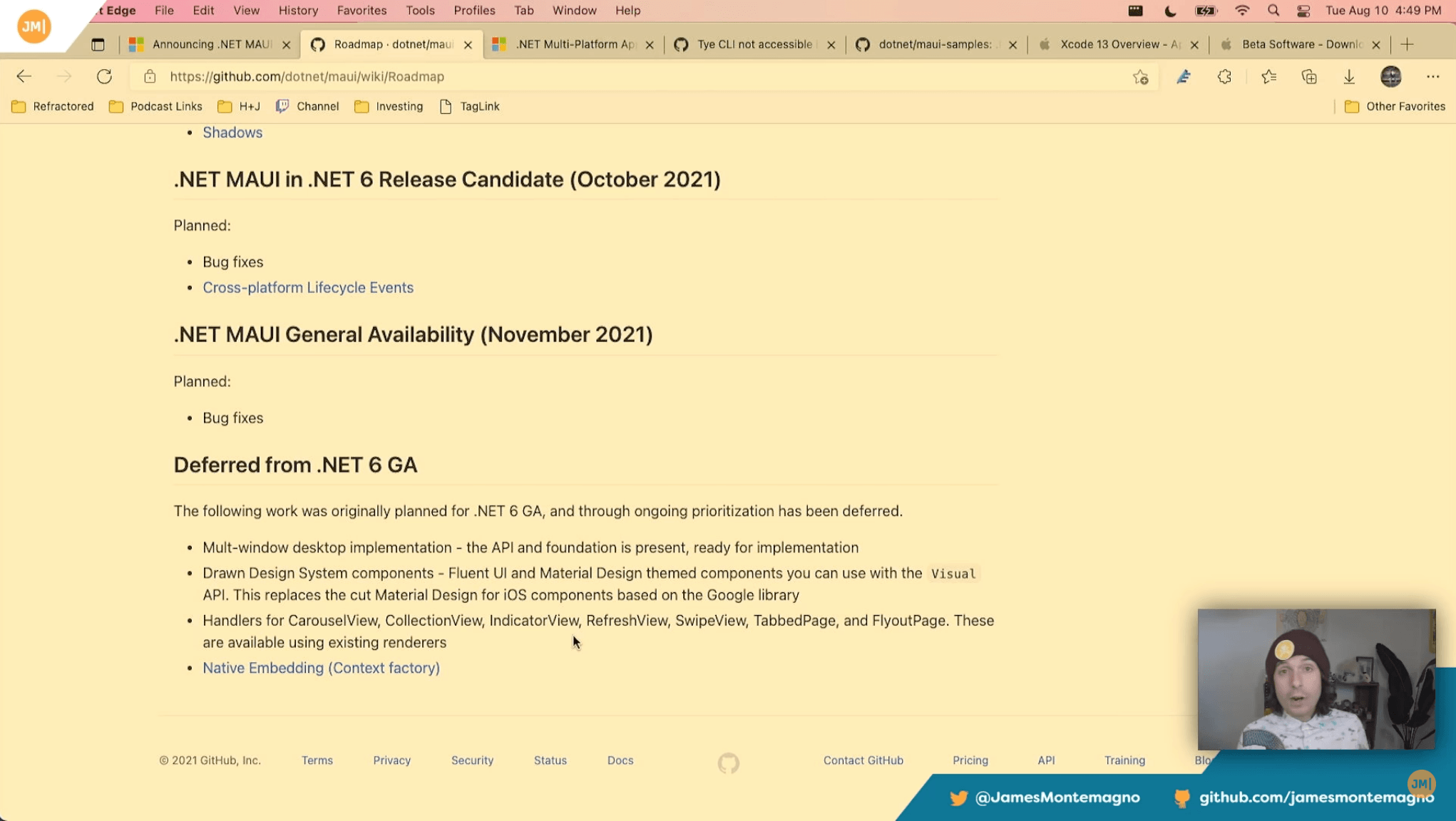1456x821 pixels.
Task: Close the Roadmap dotnet/maui tab
Action: [x=468, y=45]
